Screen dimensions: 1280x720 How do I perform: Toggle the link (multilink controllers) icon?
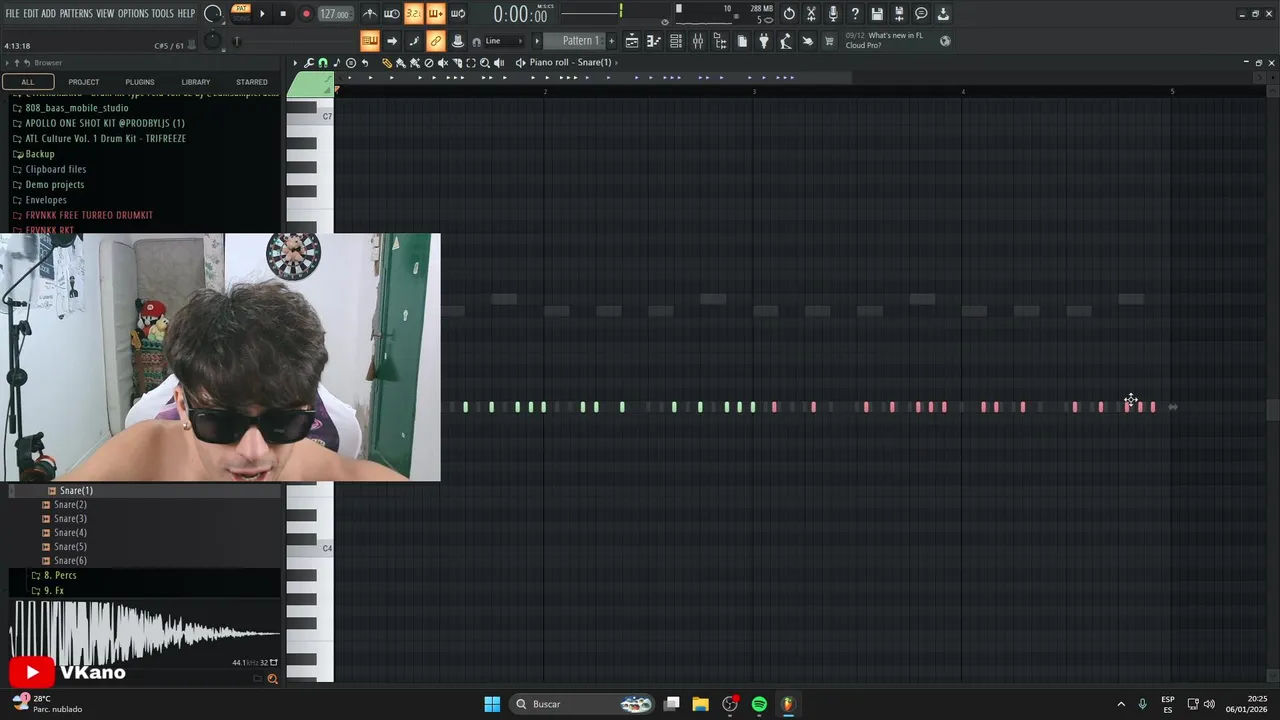436,41
